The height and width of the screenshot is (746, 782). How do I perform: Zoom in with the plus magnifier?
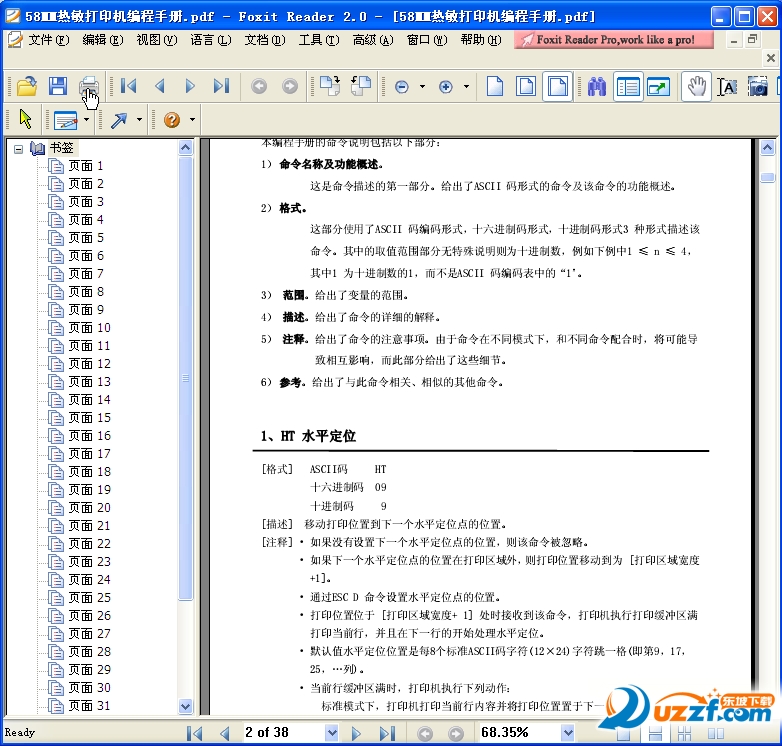pos(445,87)
